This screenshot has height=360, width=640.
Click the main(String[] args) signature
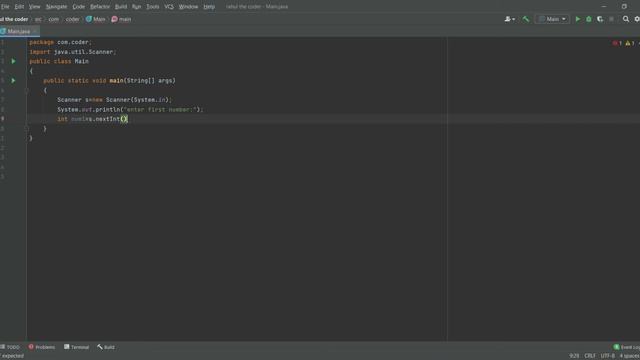tap(142, 80)
